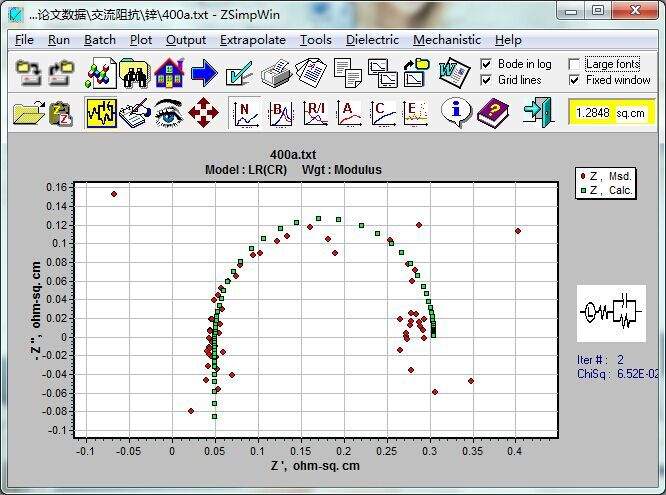Click the eye view icon
The image size is (666, 495).
pyautogui.click(x=169, y=113)
